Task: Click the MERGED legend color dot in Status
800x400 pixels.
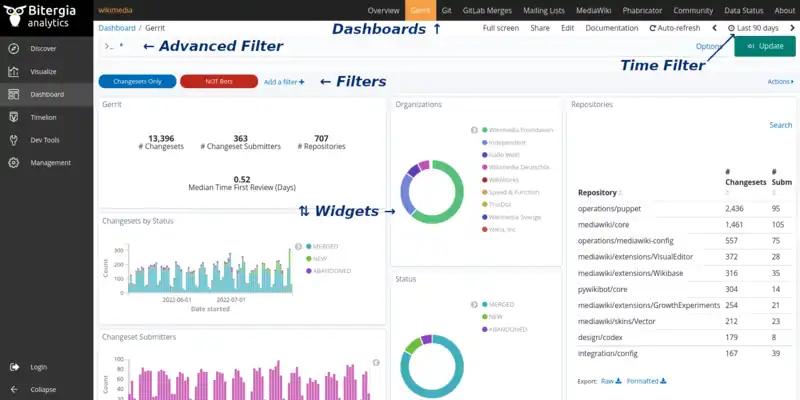Action: 484,303
